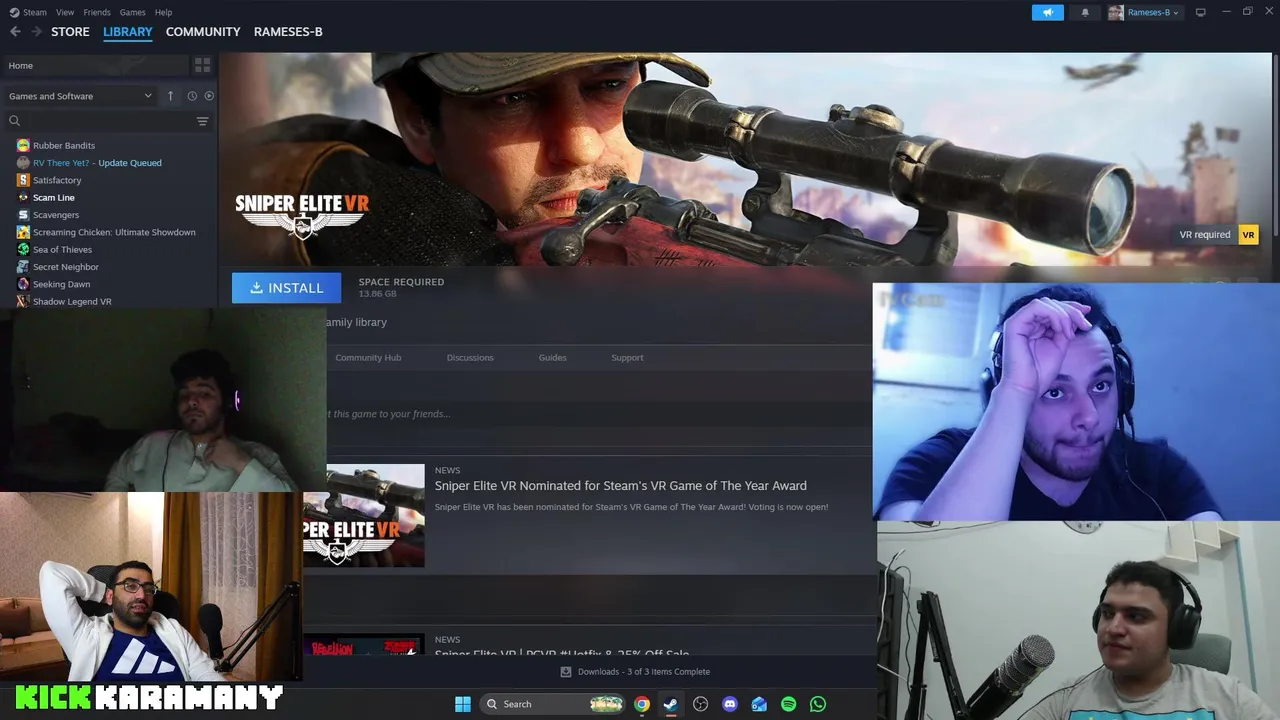Open the RAMESES-B profile tab
1280x720 pixels.
[x=288, y=32]
